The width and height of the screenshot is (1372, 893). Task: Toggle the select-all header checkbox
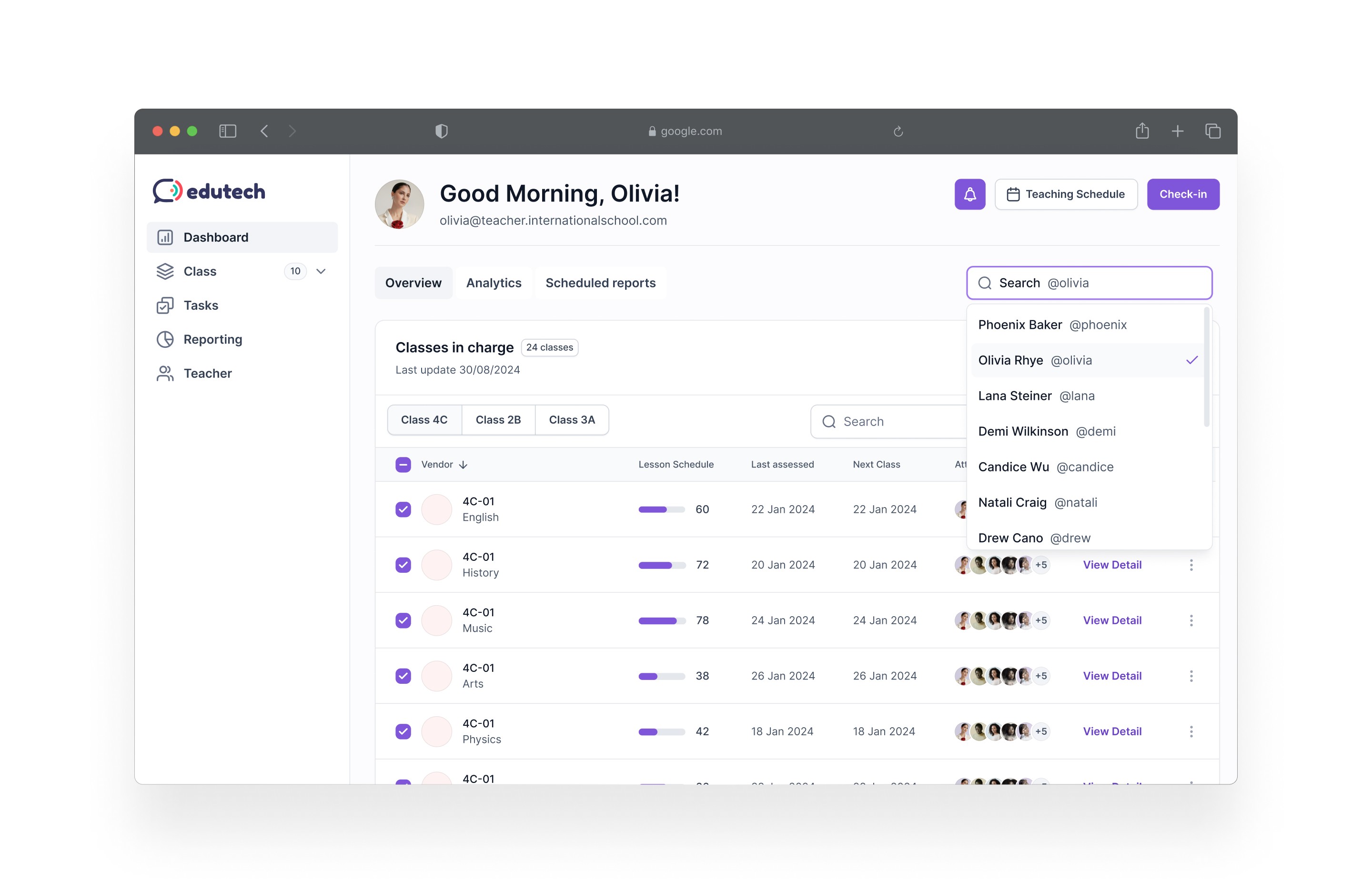point(403,465)
